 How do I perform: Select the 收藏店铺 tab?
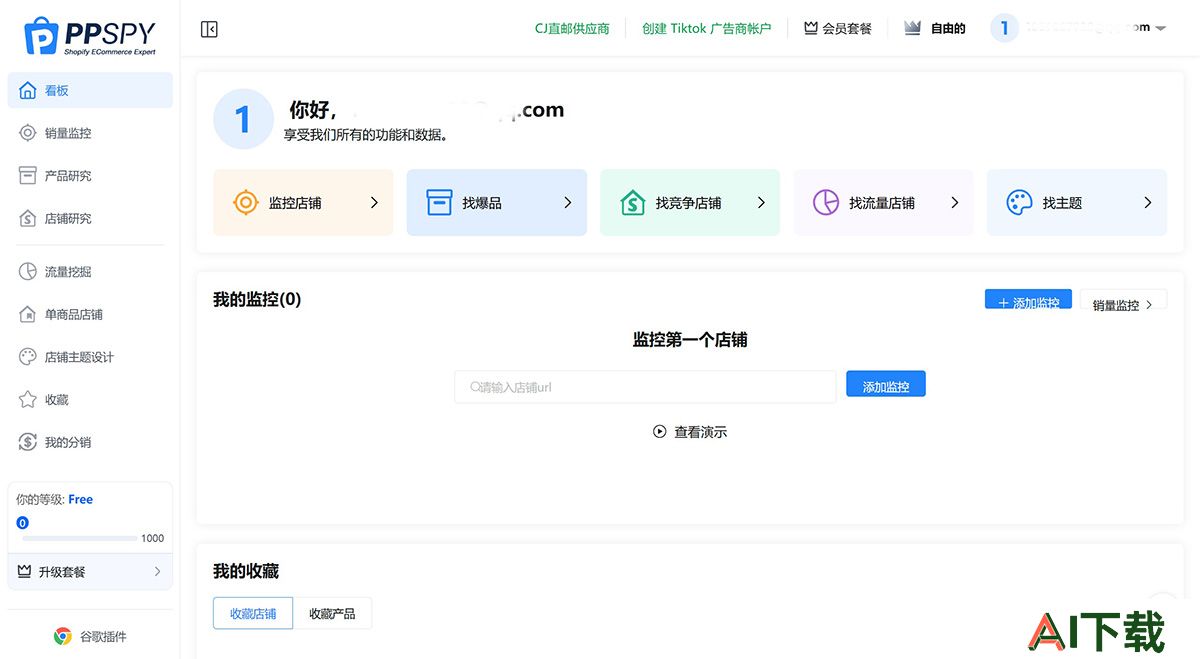point(253,614)
